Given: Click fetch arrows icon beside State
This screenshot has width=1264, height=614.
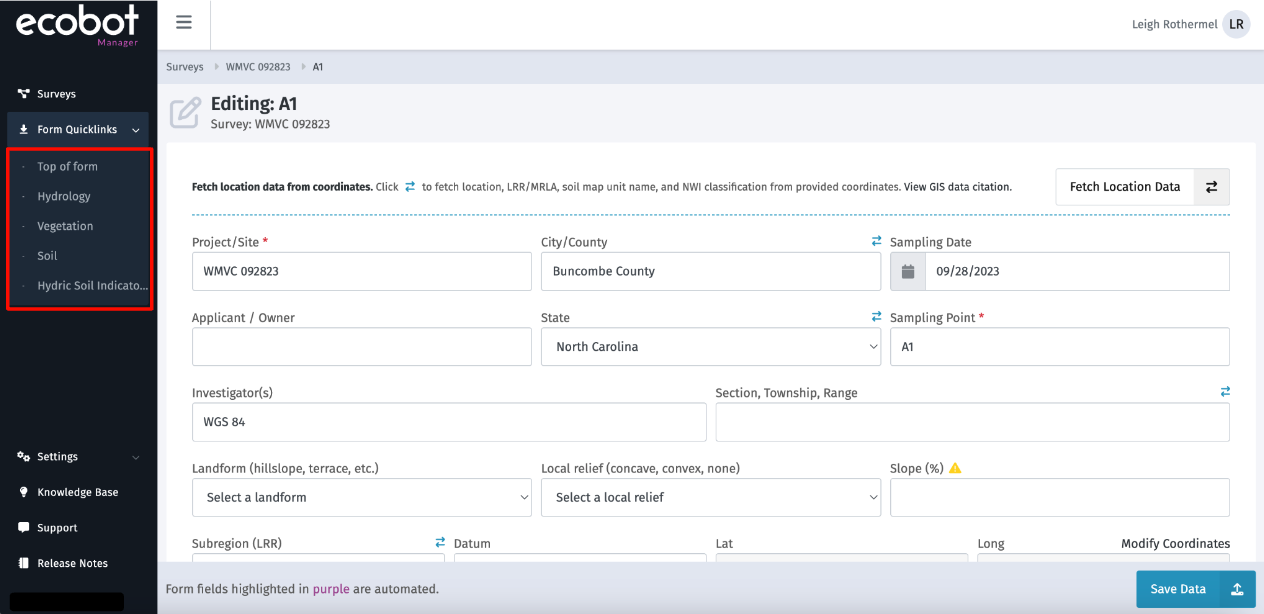Looking at the screenshot, I should [x=876, y=317].
